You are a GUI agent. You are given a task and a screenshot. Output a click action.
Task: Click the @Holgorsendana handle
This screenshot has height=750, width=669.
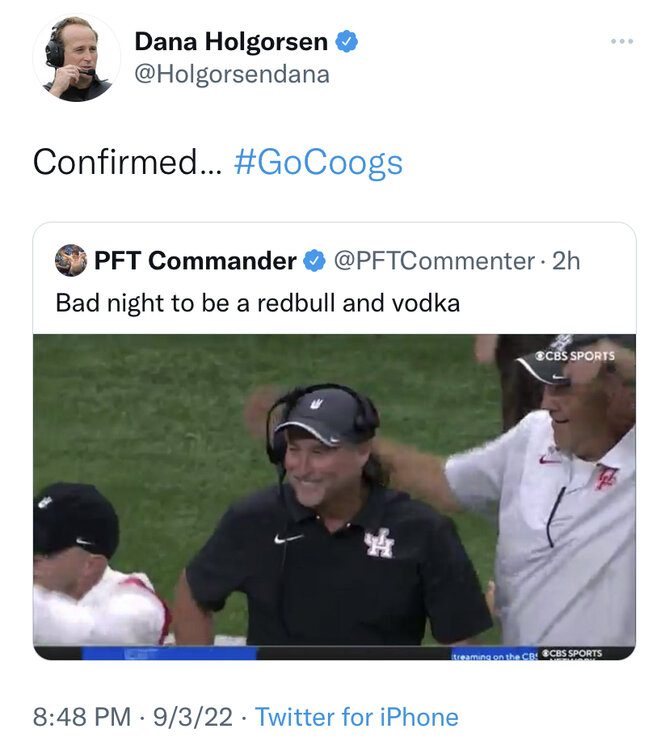(x=231, y=75)
